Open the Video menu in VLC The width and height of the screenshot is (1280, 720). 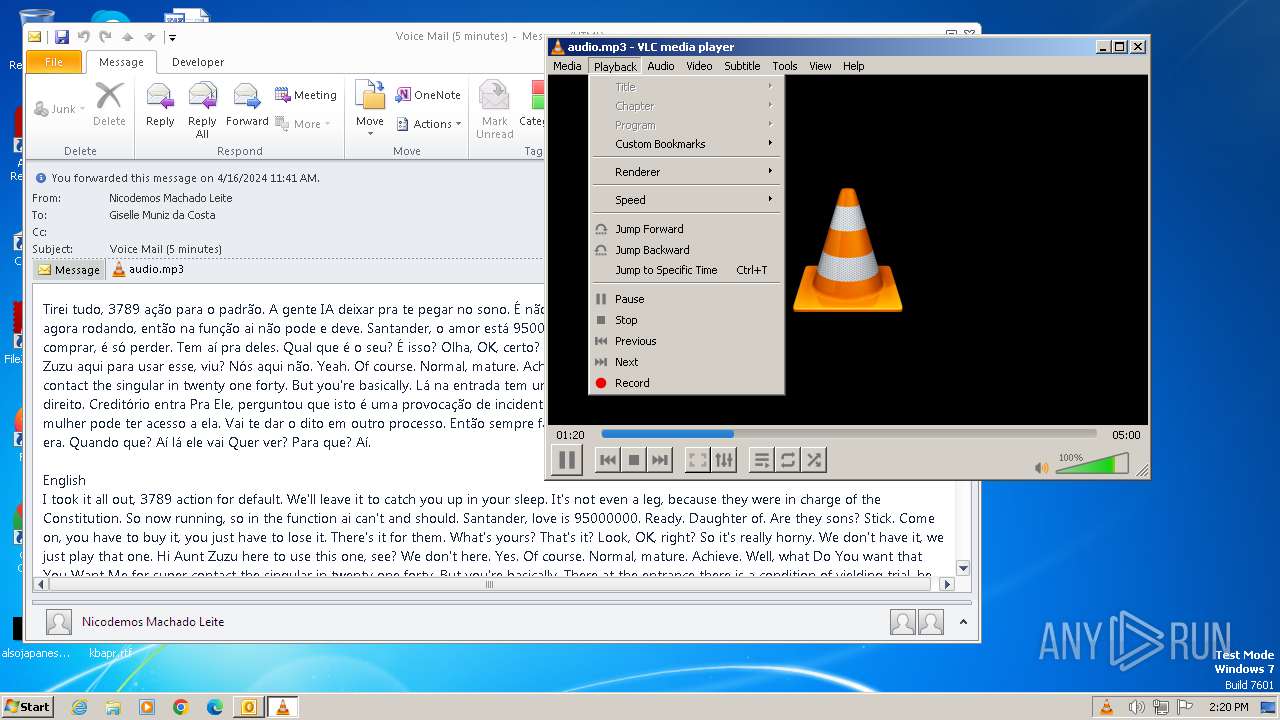tap(699, 66)
